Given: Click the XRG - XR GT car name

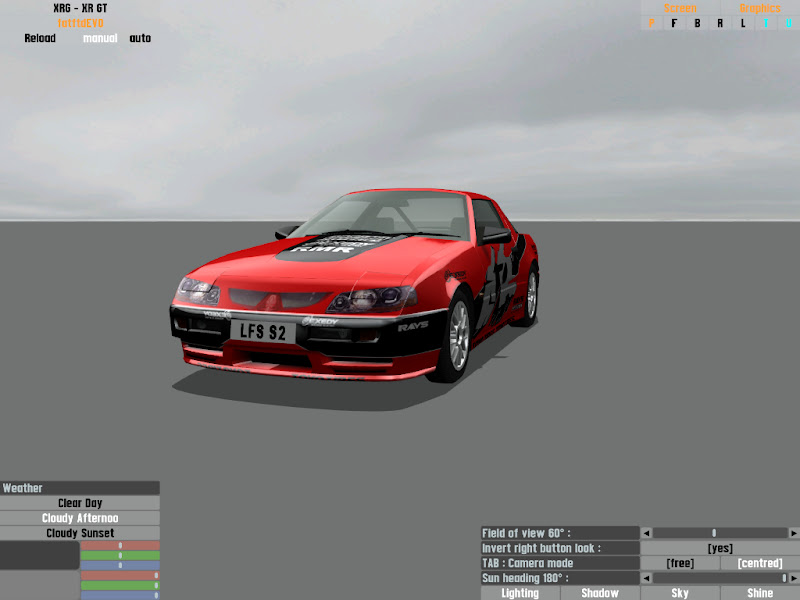Looking at the screenshot, I should pyautogui.click(x=80, y=8).
